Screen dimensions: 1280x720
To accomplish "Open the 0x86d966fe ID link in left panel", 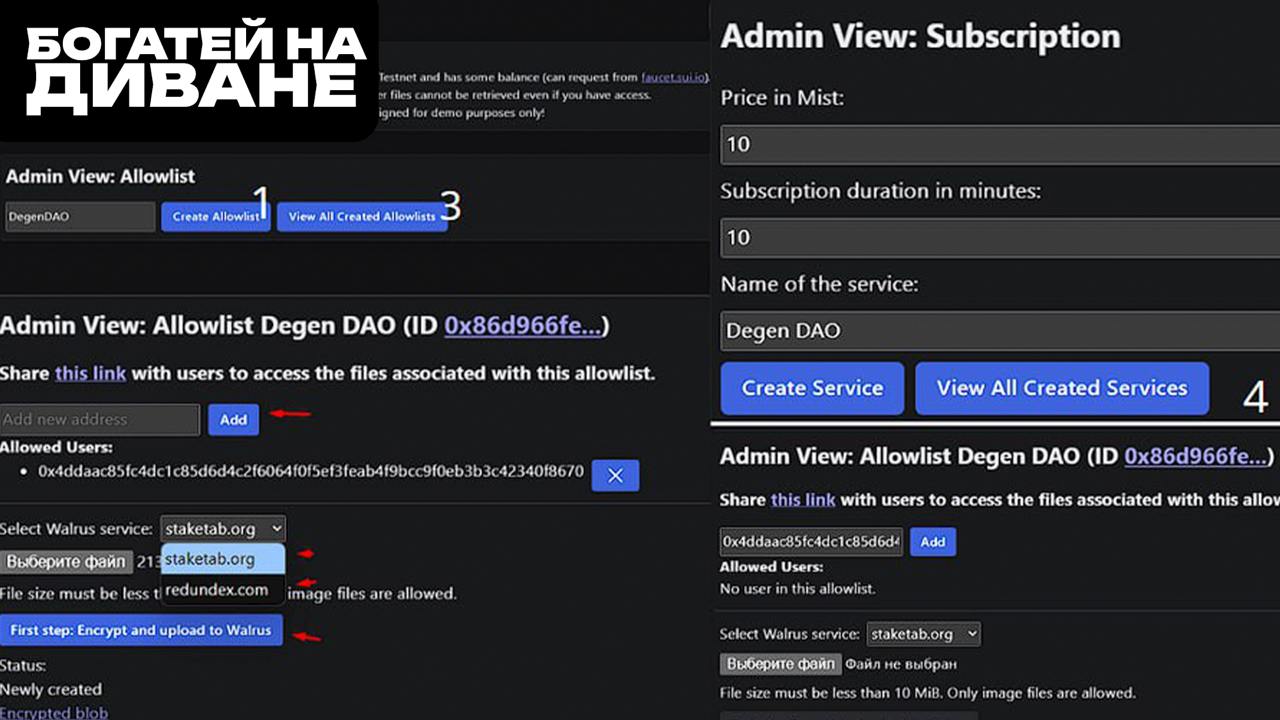I will 523,326.
